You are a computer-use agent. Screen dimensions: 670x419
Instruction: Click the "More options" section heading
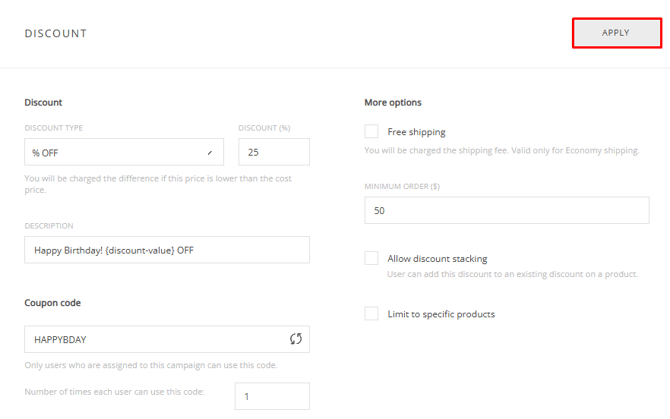click(x=393, y=102)
